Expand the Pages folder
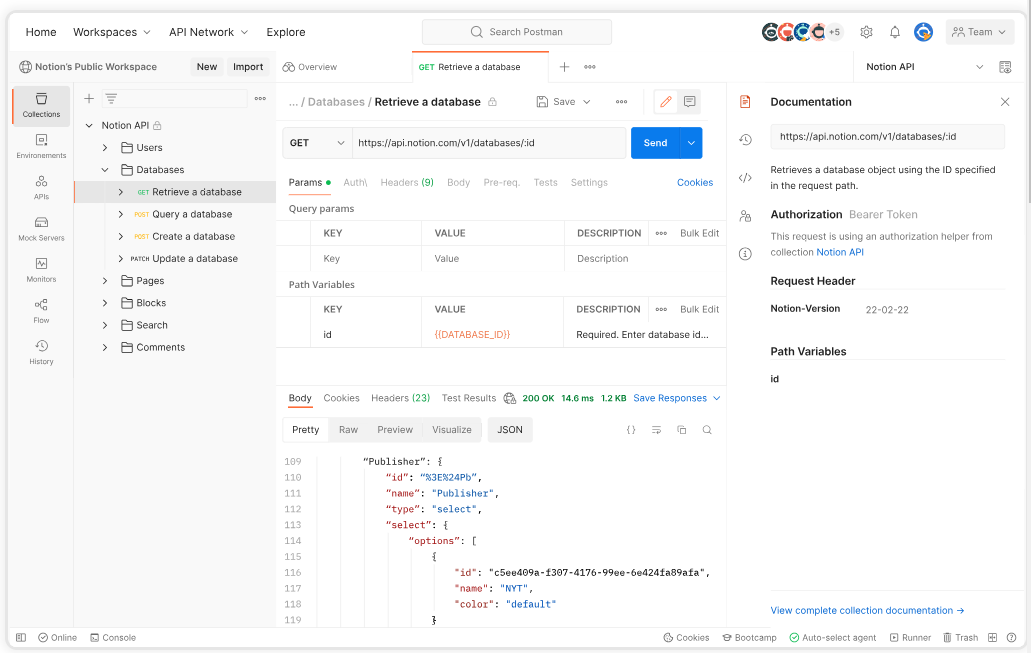Image resolution: width=1031 pixels, height=653 pixels. pyautogui.click(x=105, y=281)
